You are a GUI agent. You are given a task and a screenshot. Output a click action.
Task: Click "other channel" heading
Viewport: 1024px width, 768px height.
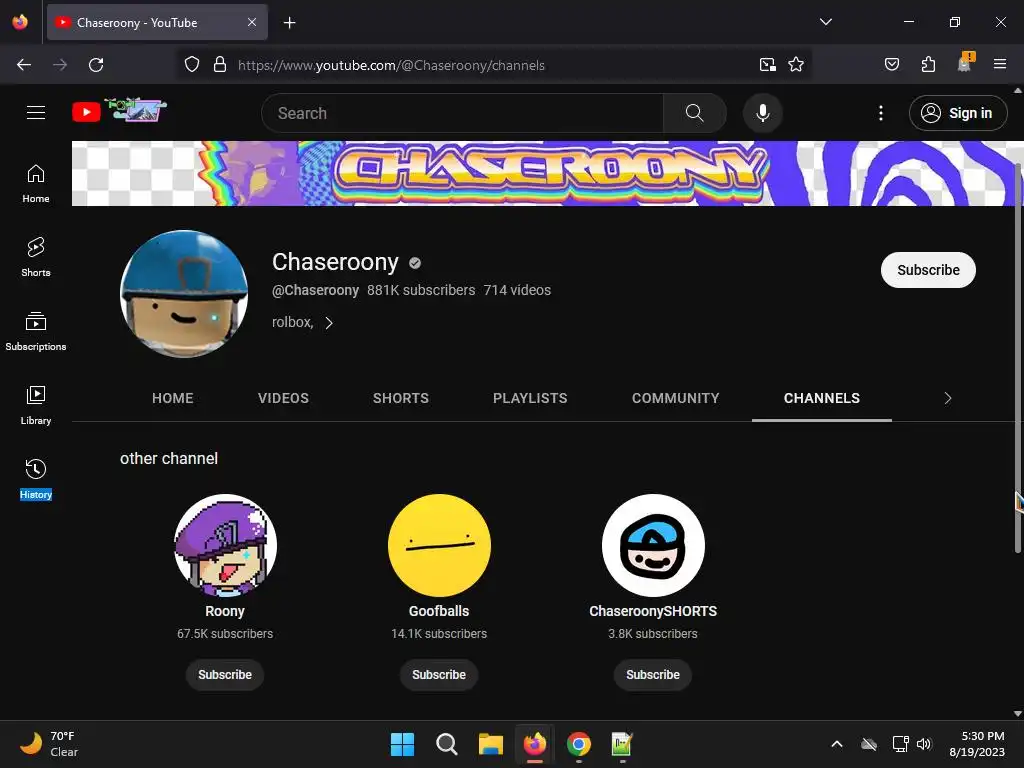(169, 458)
